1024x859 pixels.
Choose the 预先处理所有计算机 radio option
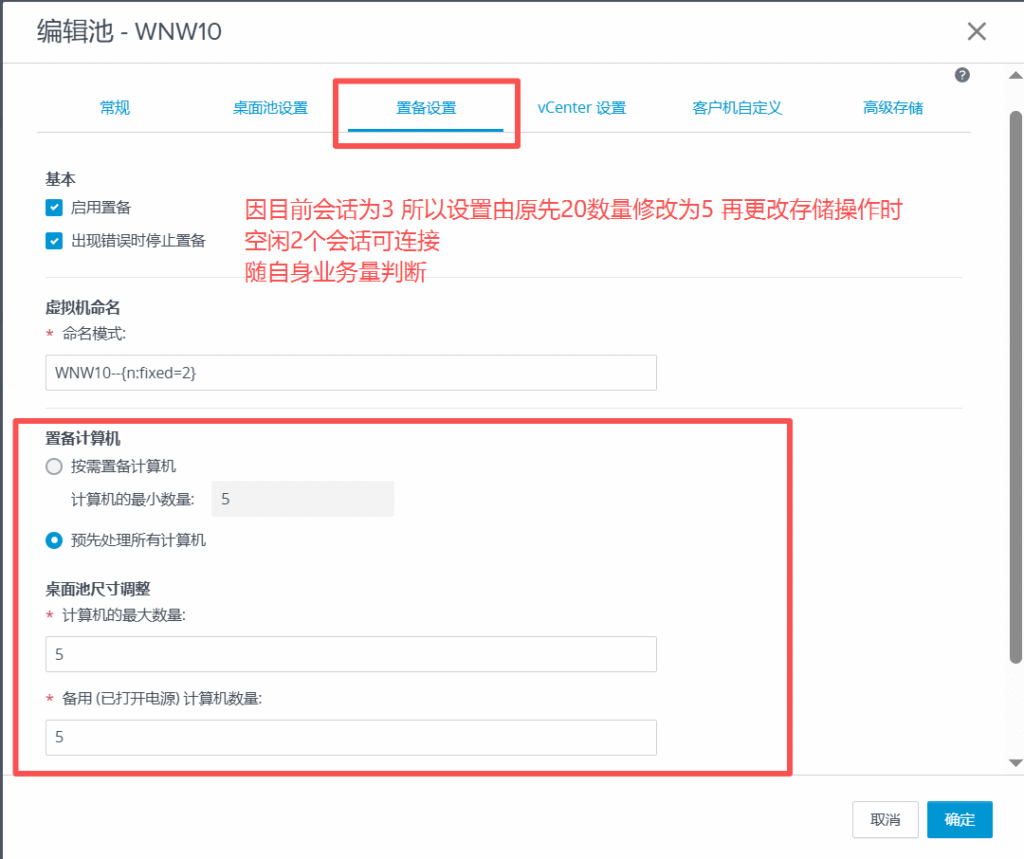(x=55, y=540)
